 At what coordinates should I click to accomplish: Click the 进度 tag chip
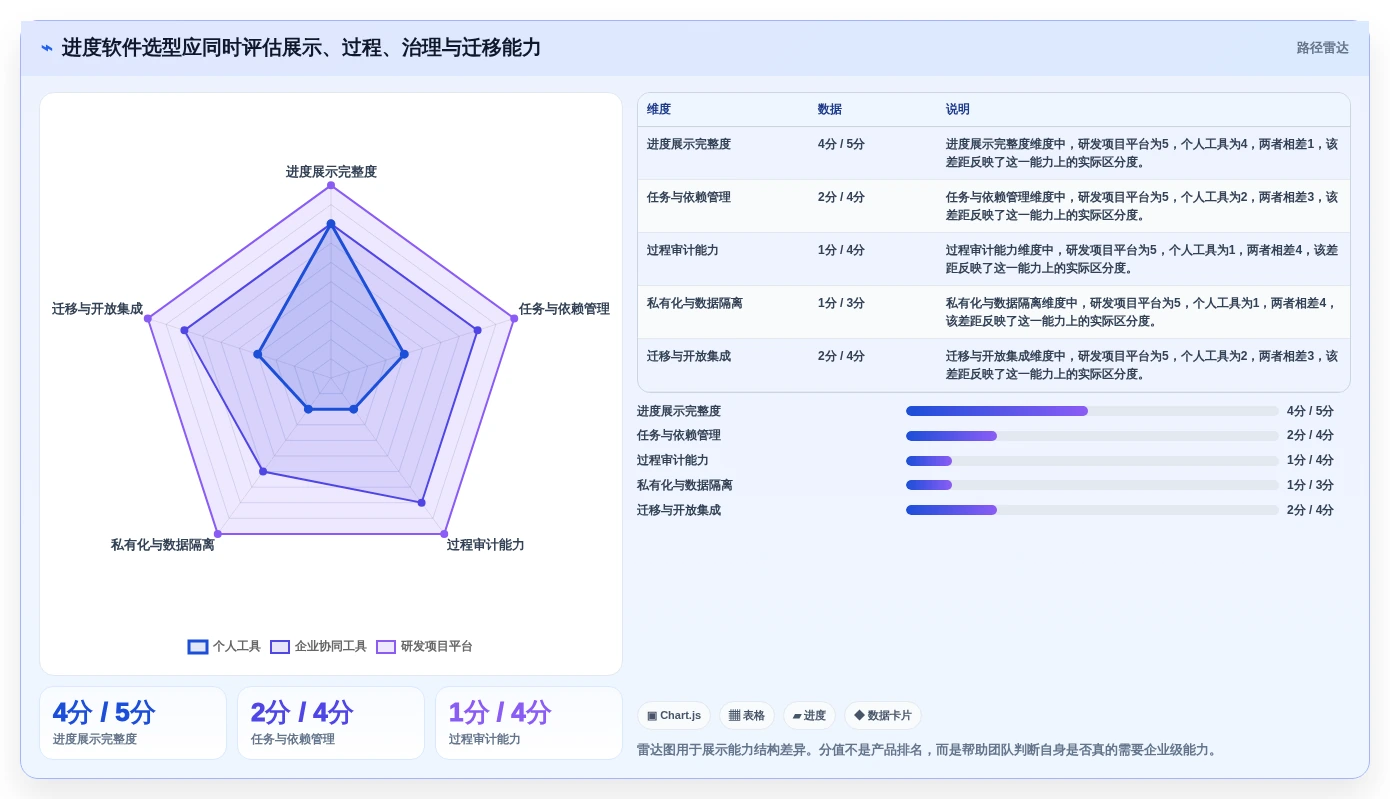809,716
